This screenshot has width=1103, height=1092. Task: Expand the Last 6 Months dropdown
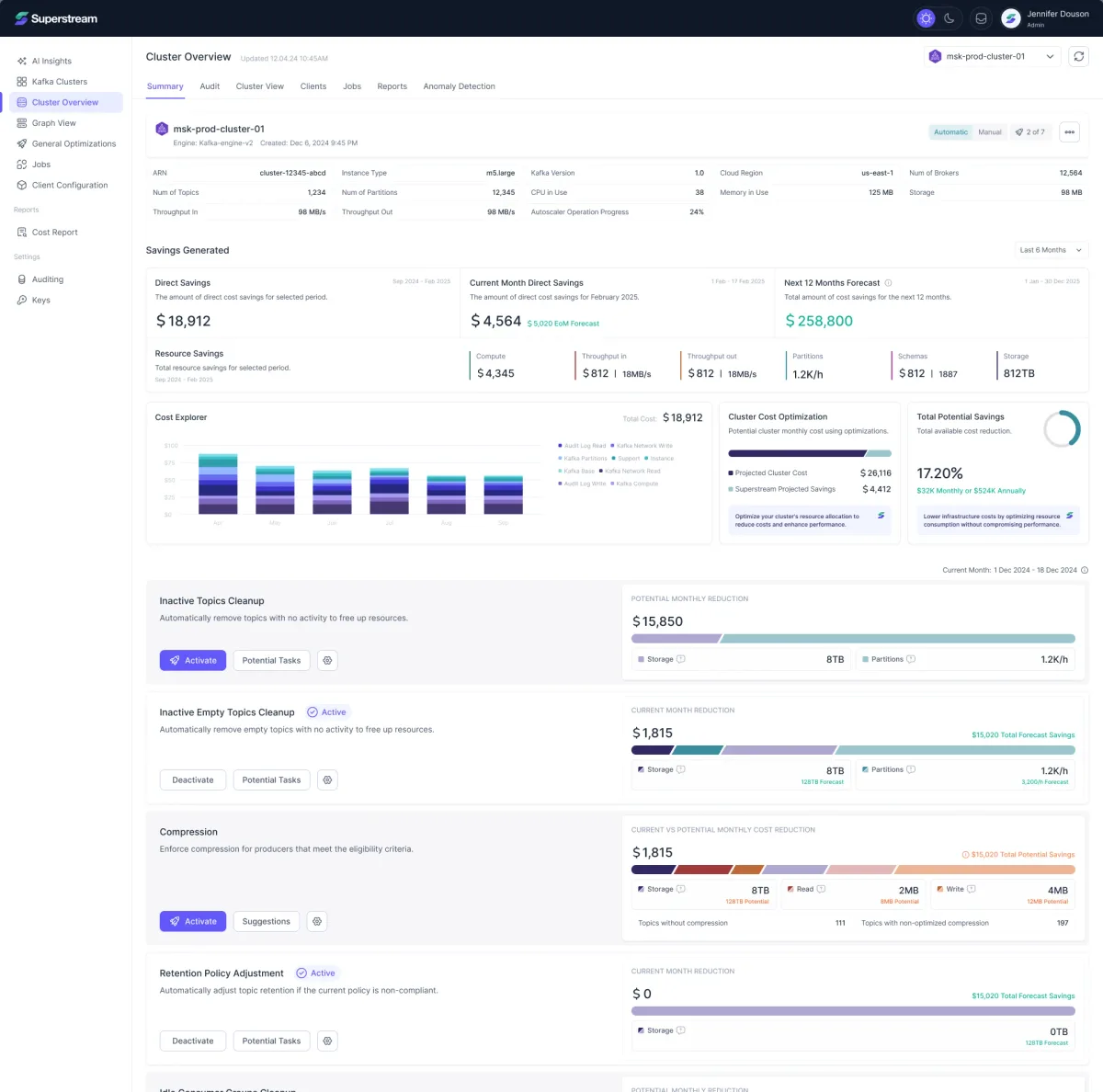click(1051, 250)
